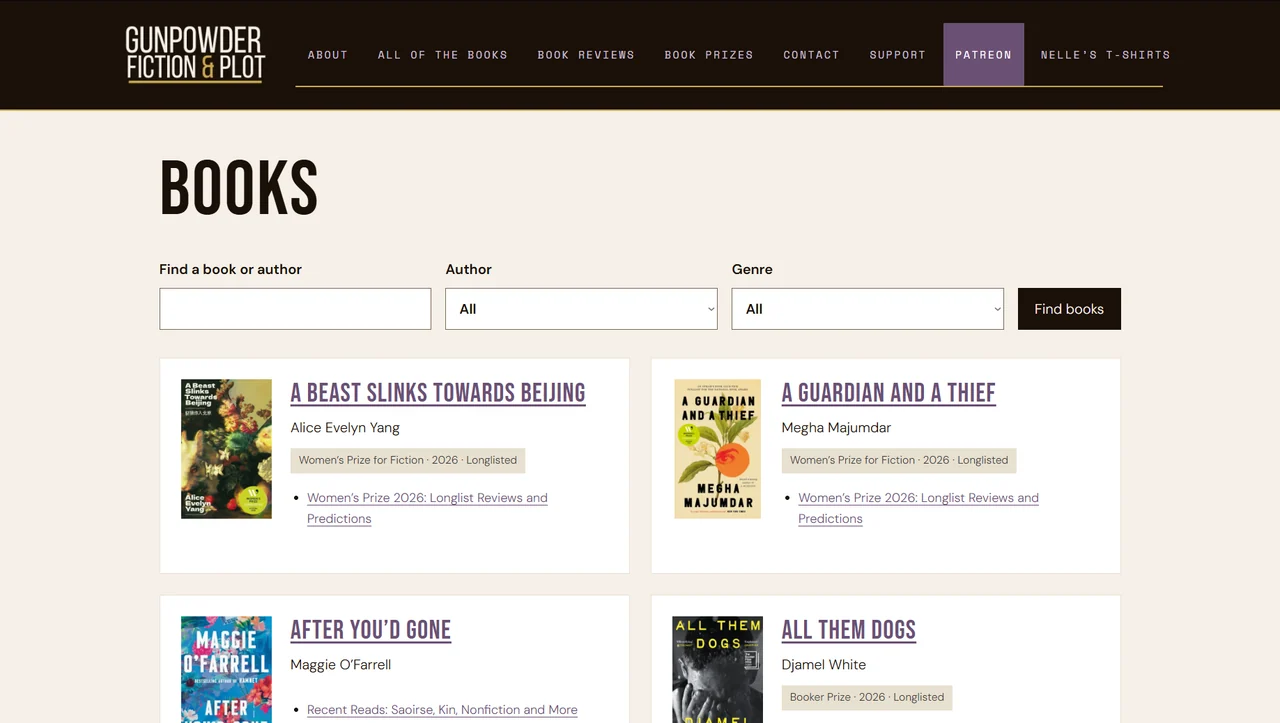Screen dimensions: 1280x723
Task: Open Women's Prize 2026 link under Megha Majumdar
Action: pos(918,508)
